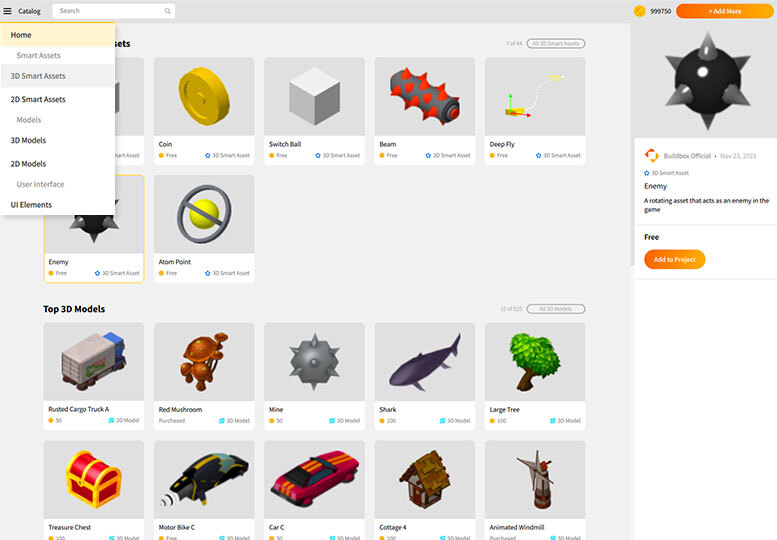
Task: Click the Deep Fly card's 3D Smart Asset tag
Action: click(558, 156)
